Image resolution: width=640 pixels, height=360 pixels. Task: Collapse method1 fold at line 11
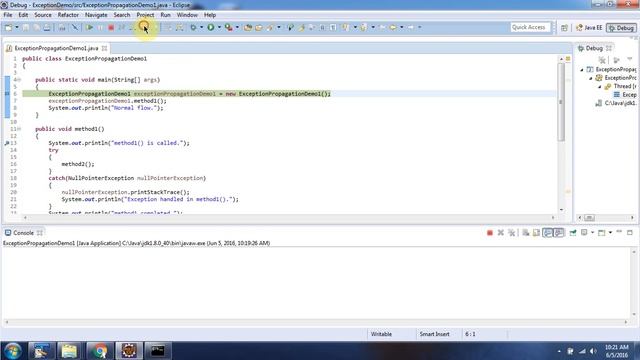[19, 129]
